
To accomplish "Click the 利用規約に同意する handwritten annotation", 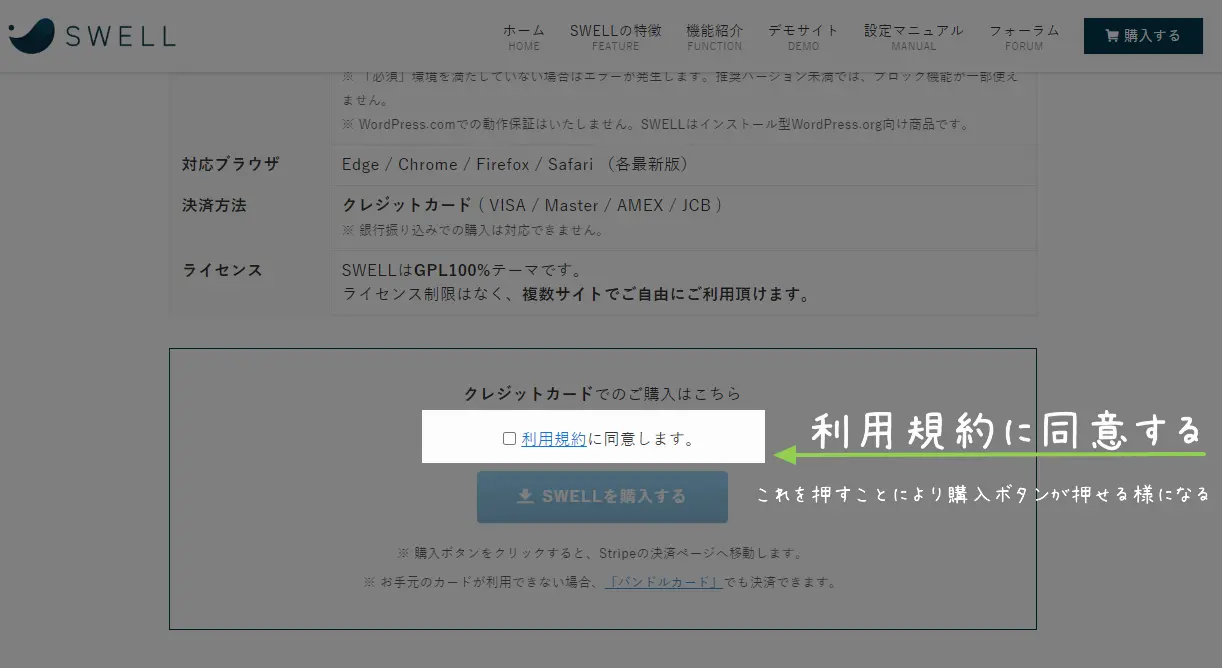I will tap(1005, 431).
